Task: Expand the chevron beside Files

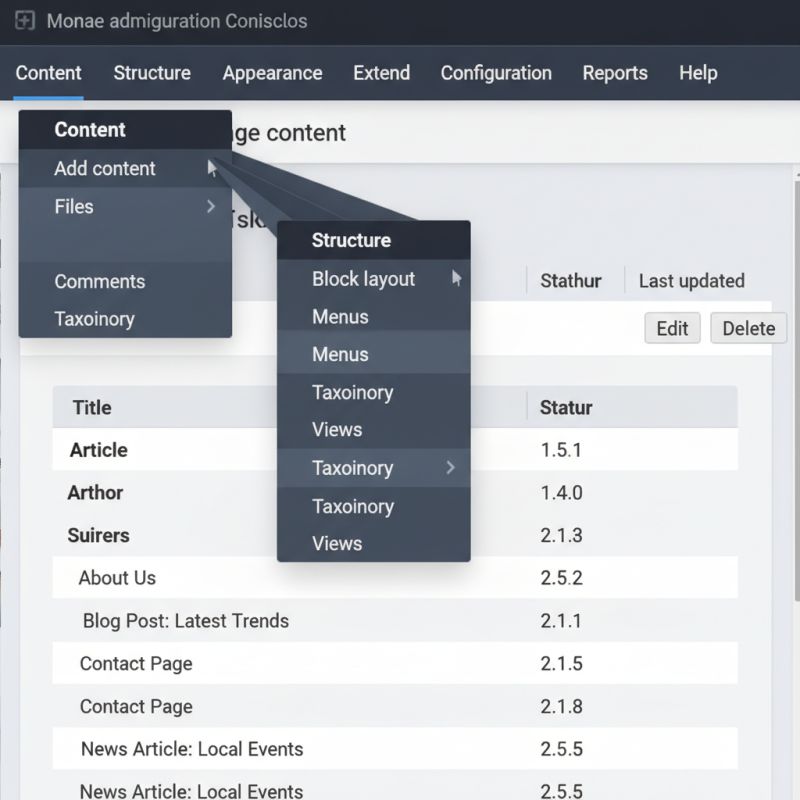Action: tap(211, 206)
